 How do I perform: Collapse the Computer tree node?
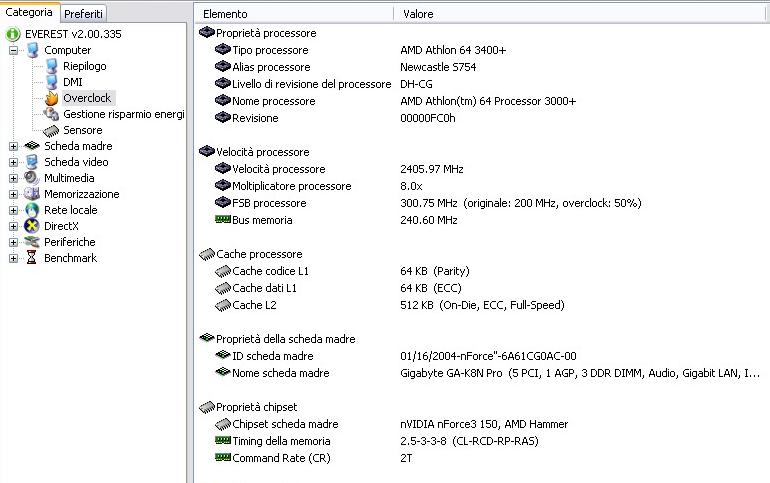[13, 51]
